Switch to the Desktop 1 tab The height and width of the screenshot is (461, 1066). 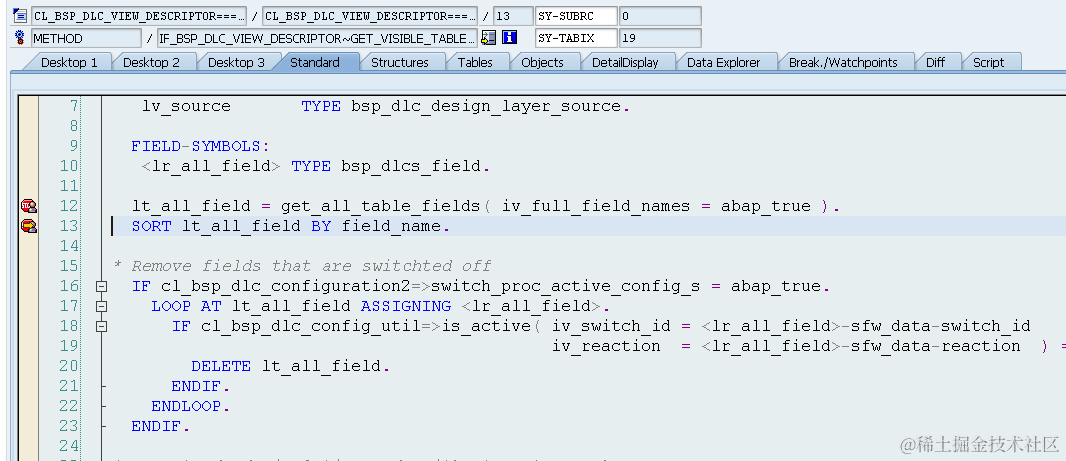69,62
